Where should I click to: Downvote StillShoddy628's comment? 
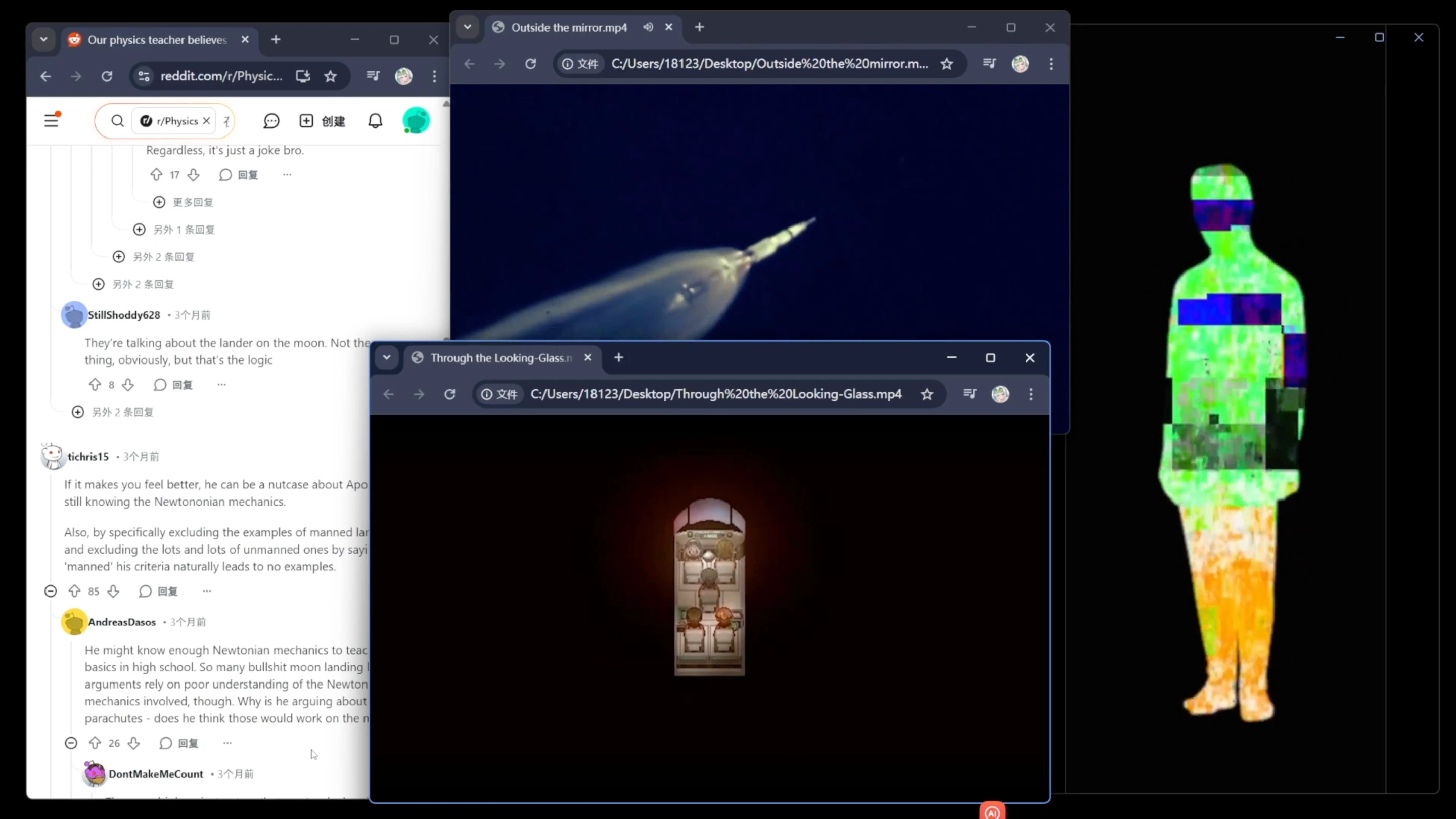128,385
